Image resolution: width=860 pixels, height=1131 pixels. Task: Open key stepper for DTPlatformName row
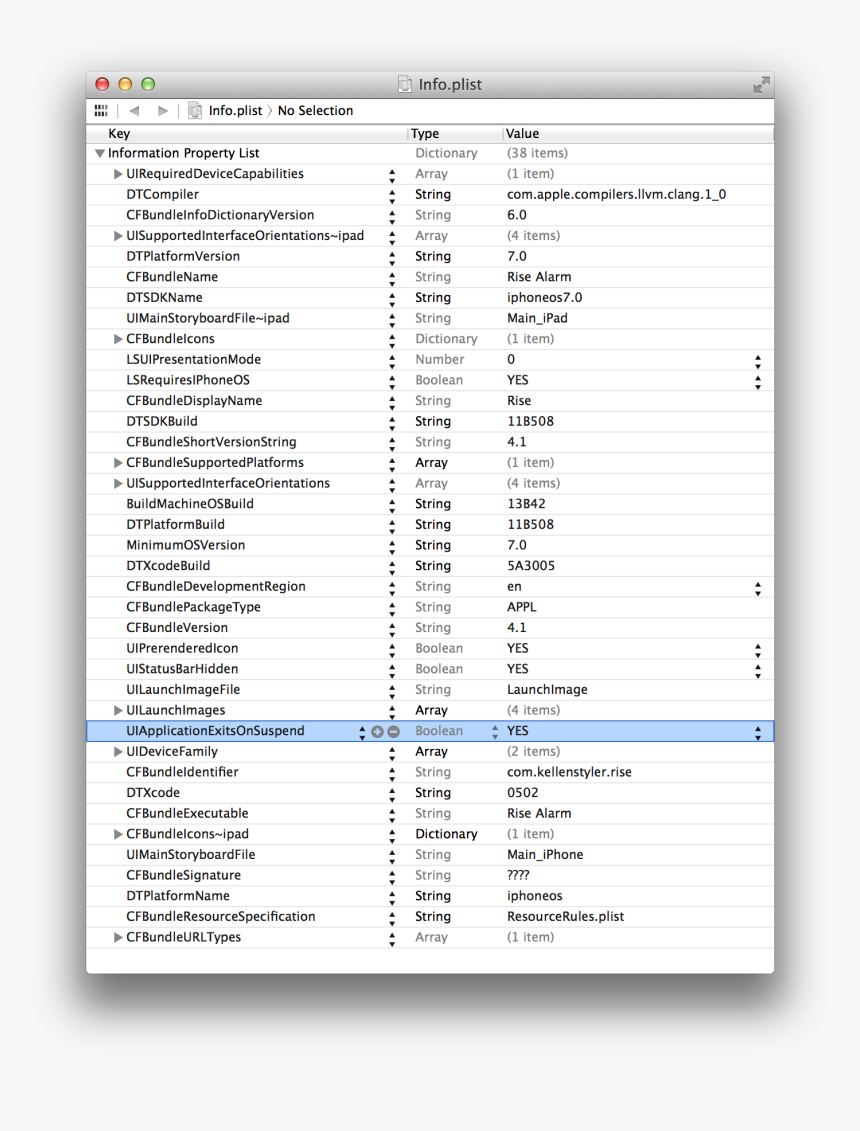coord(392,897)
